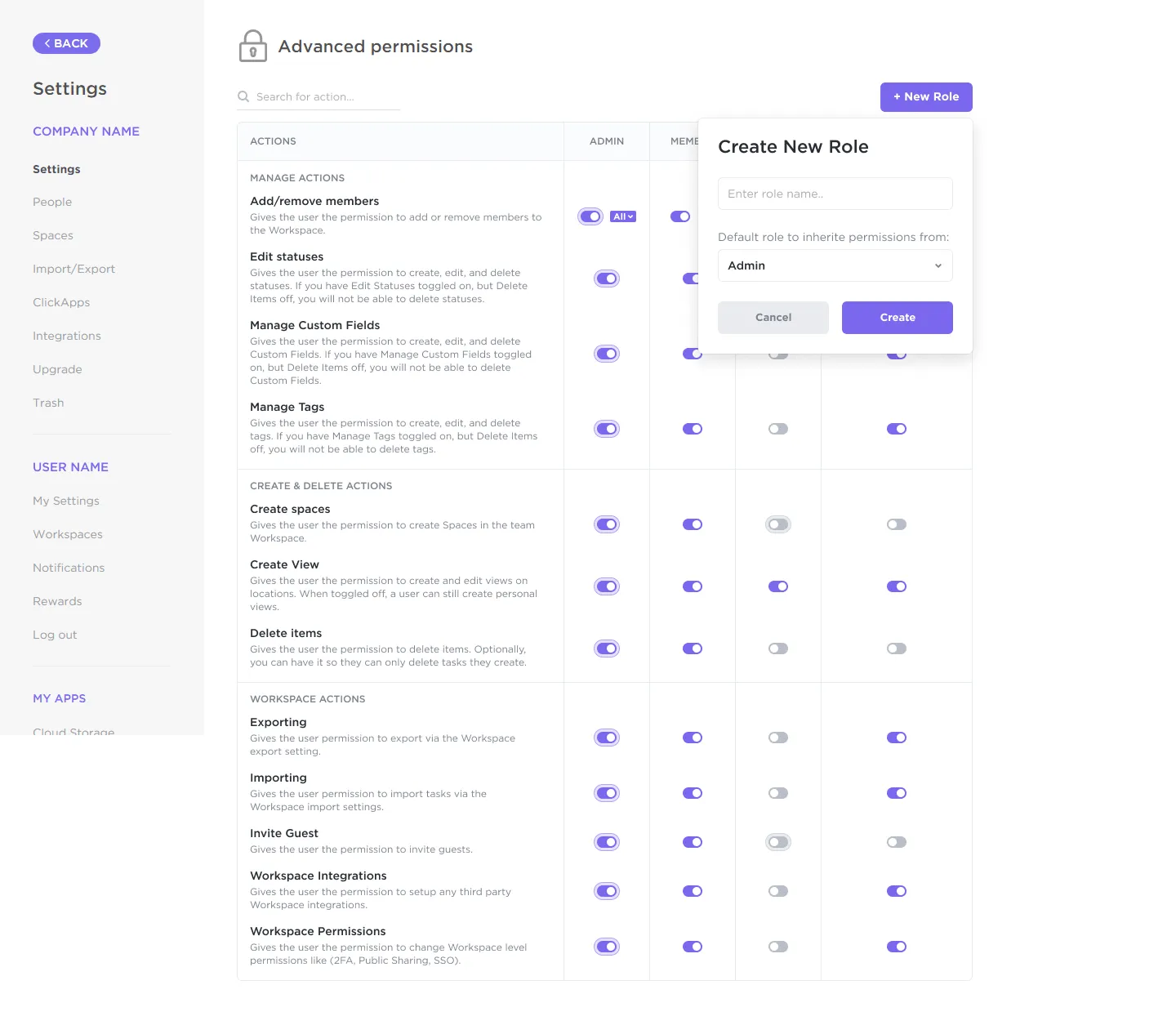Image resolution: width=1176 pixels, height=1034 pixels.
Task: Click Log out in the sidebar
Action: click(x=55, y=635)
